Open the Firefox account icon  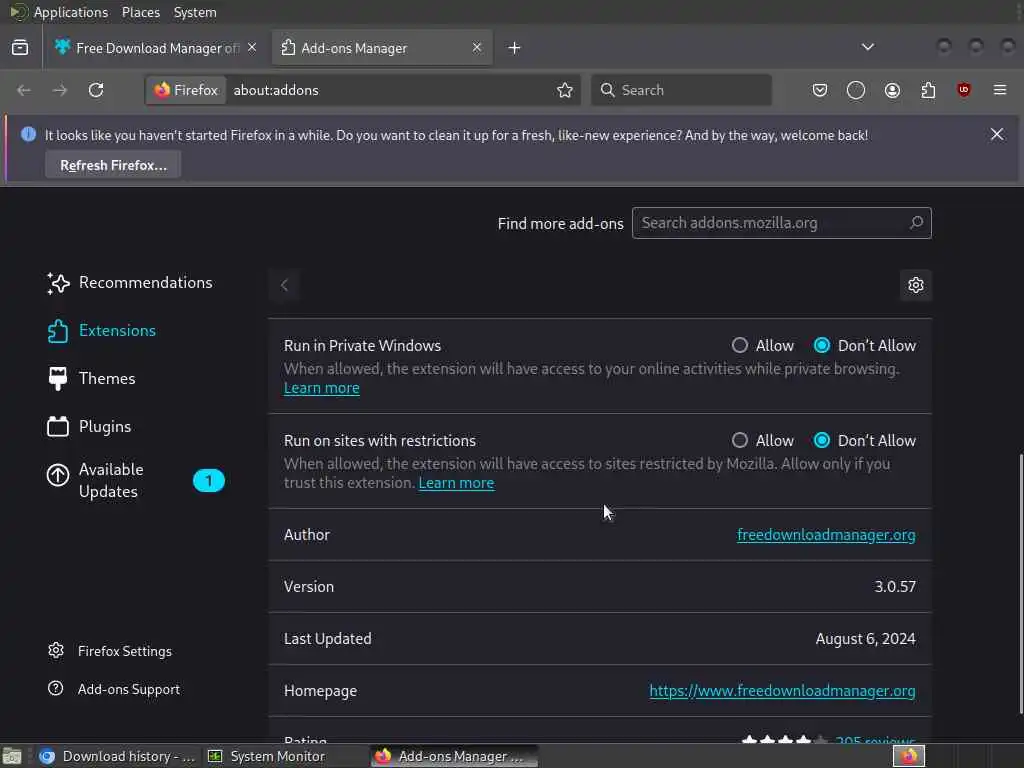[892, 90]
